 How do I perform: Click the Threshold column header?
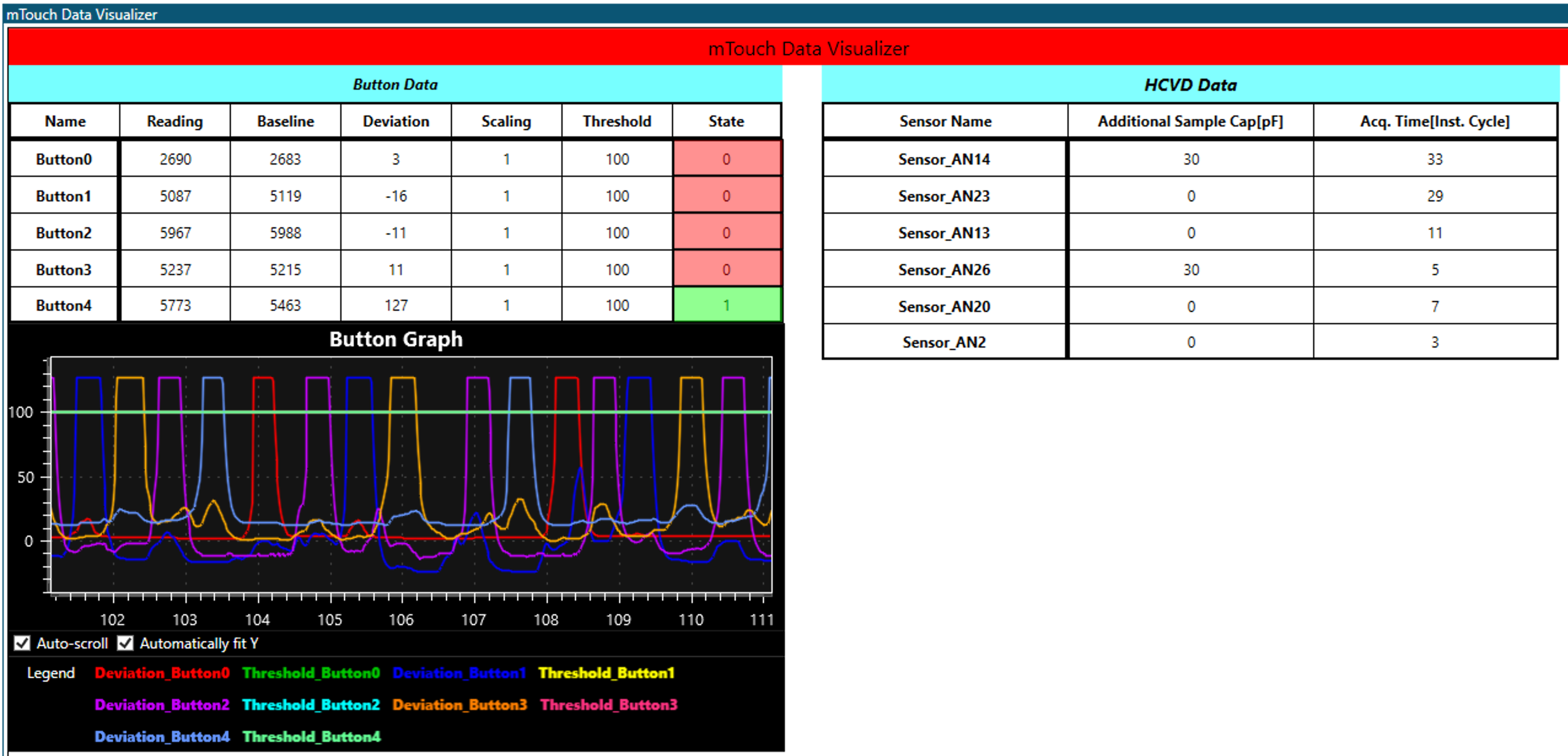pos(617,122)
